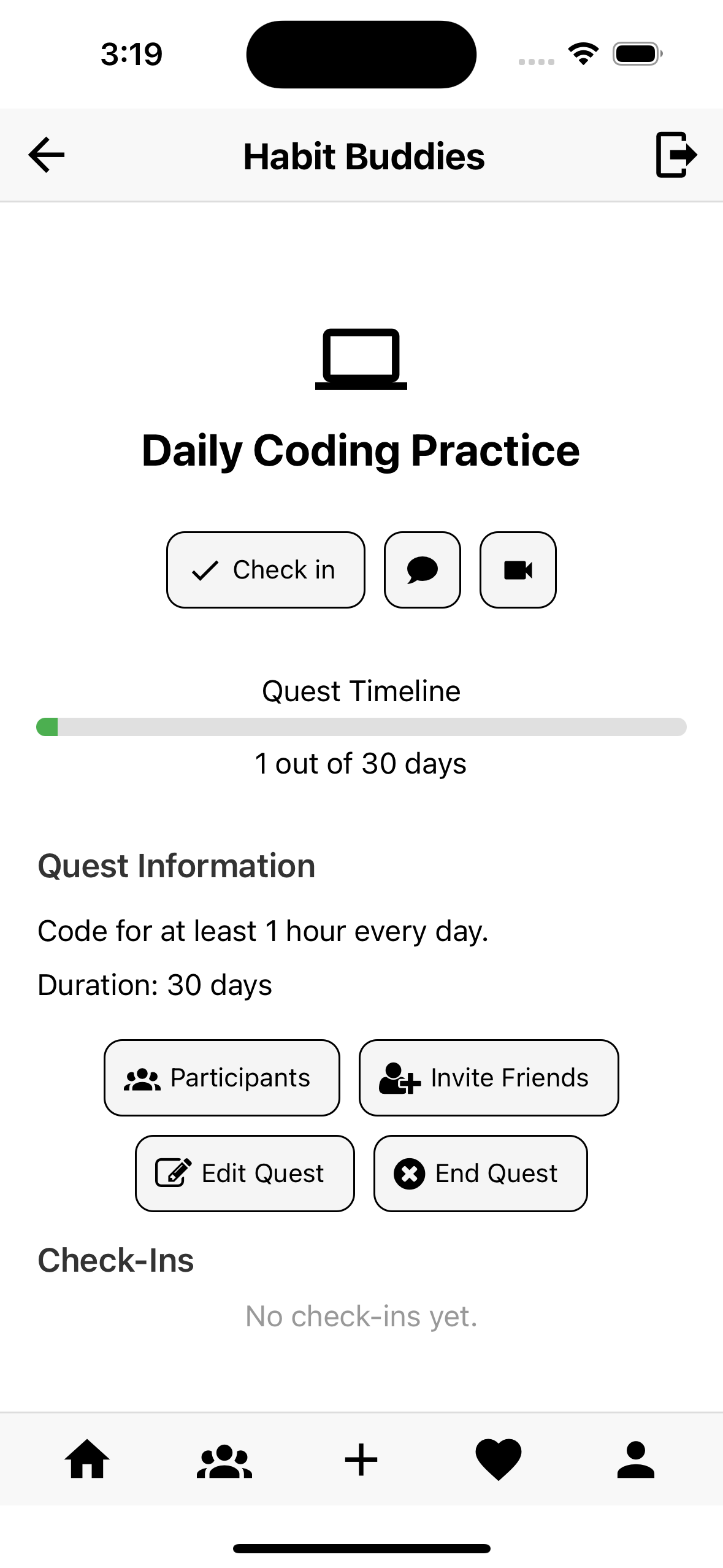Tap the "1 out of 30 days" label

click(x=361, y=764)
